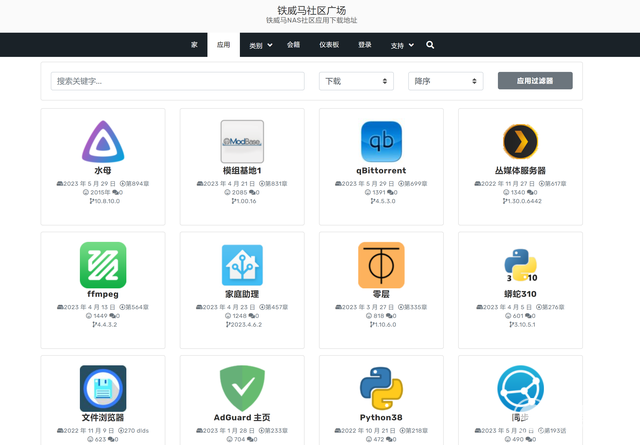Open the Python 3.10 蟒蛇310 icon
This screenshot has height=445, width=640.
(520, 265)
